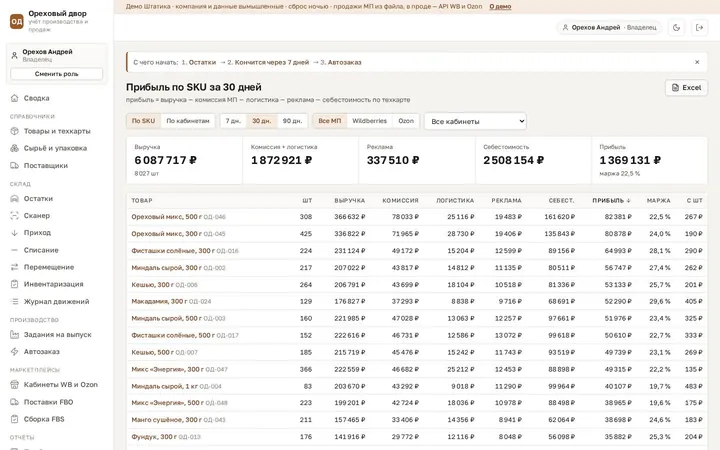Viewport: 720px width, 450px height.
Task: Click the Сборка FBS icon
Action: tap(14, 419)
